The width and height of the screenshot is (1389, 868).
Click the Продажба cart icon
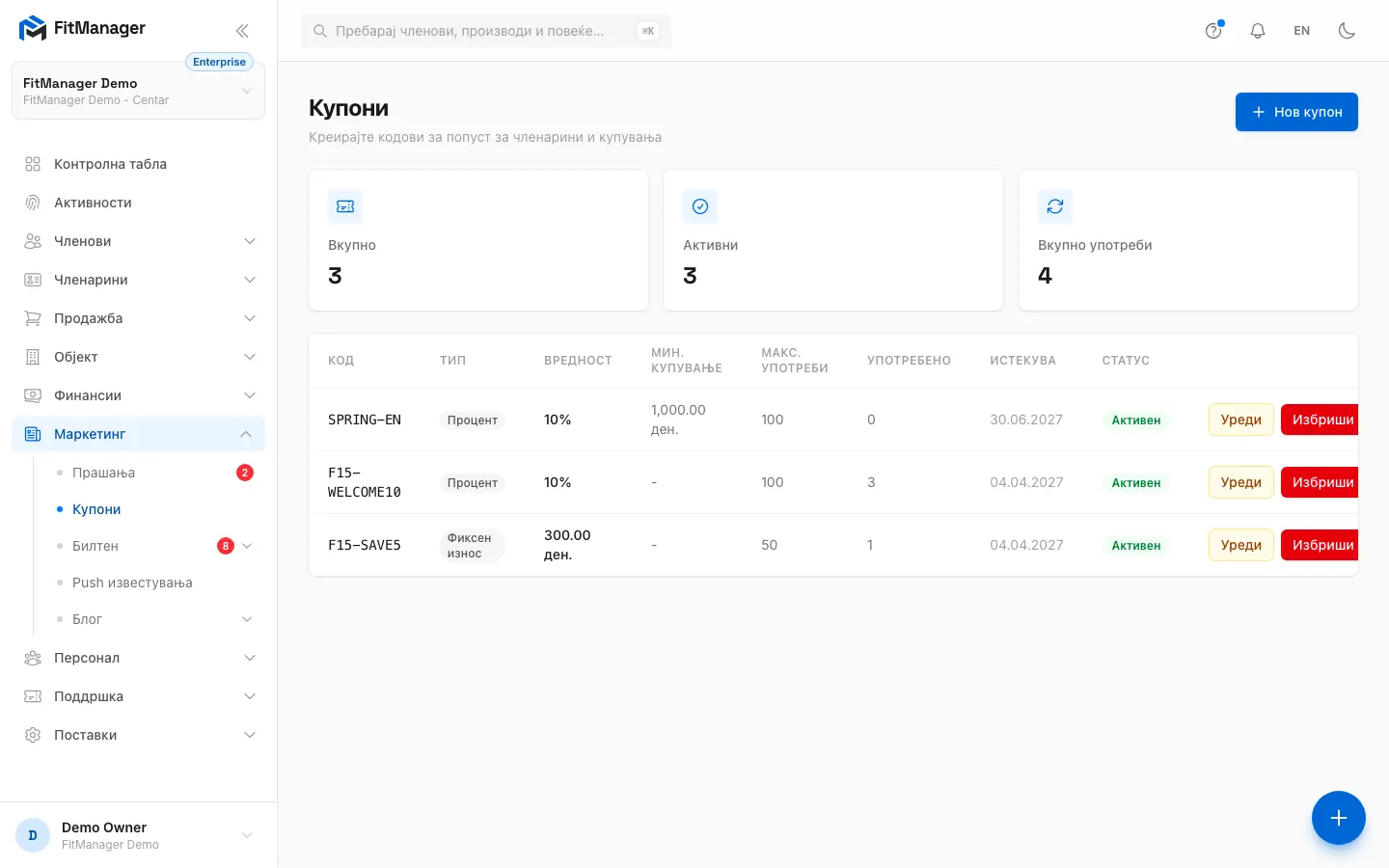pos(33,318)
